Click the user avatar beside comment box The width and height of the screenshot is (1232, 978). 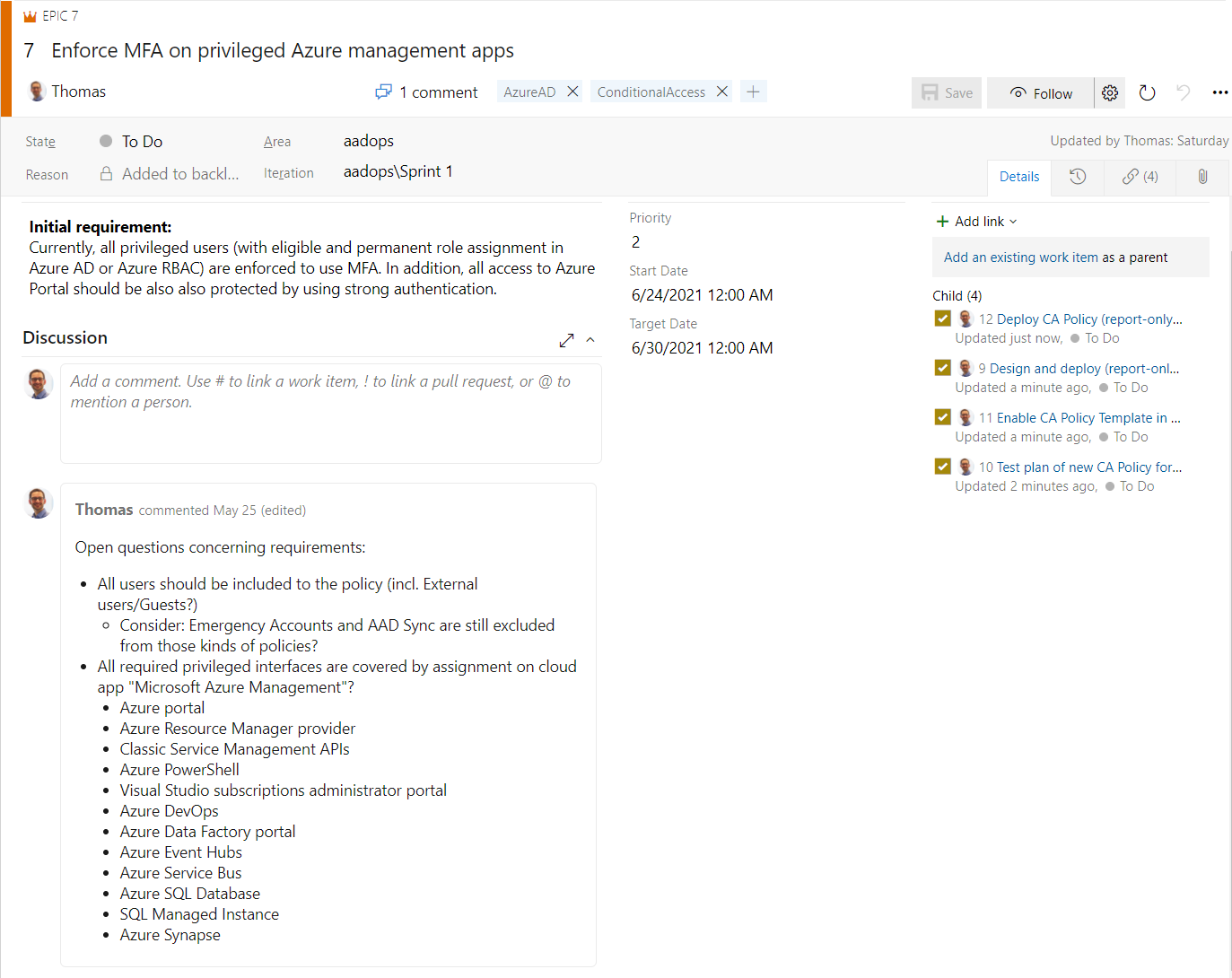click(x=38, y=383)
